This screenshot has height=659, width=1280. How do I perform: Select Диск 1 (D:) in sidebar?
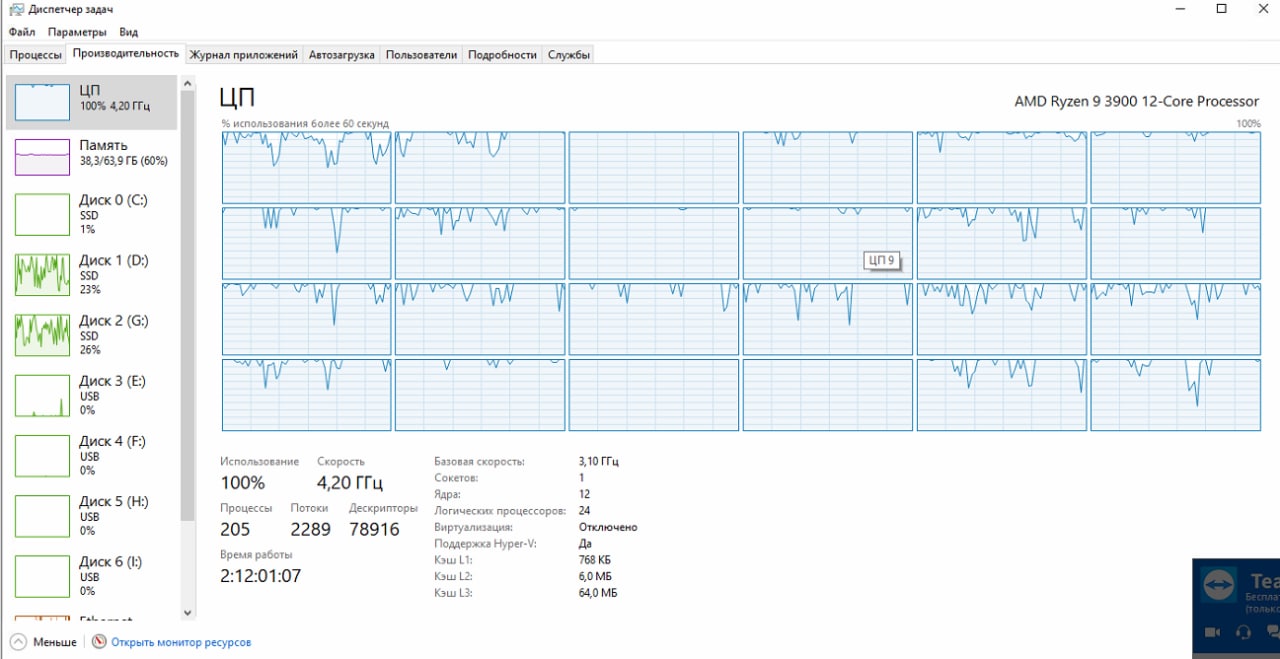click(92, 274)
